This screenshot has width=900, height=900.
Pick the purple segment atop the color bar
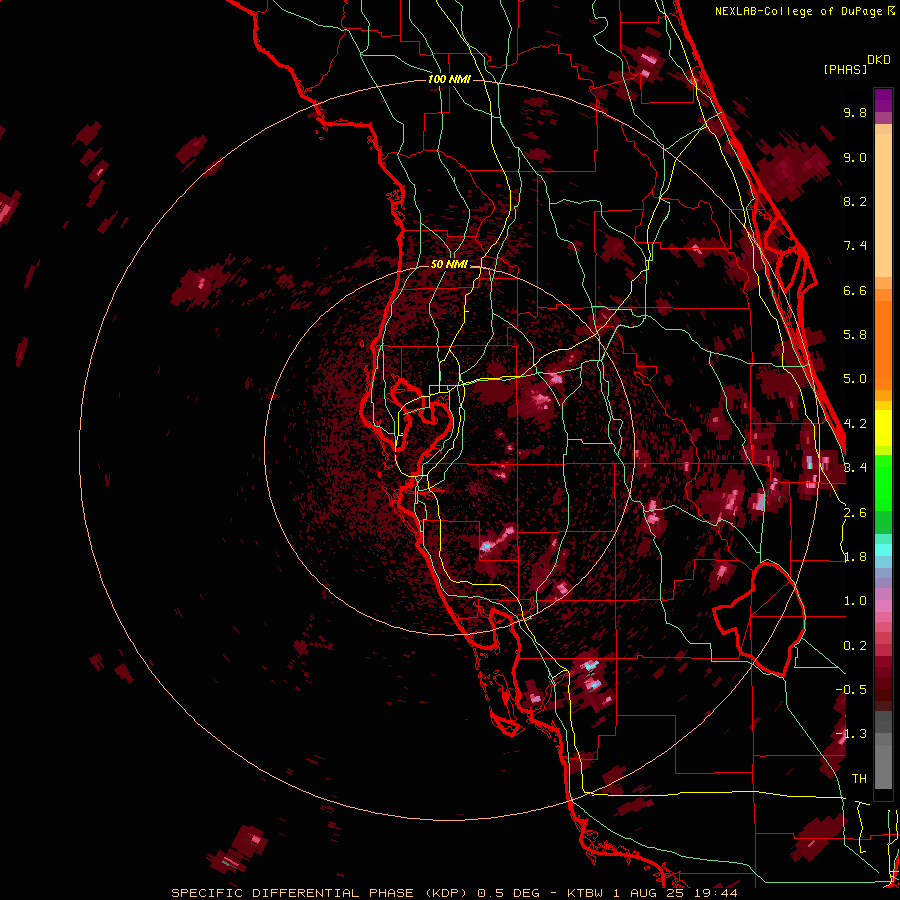883,100
